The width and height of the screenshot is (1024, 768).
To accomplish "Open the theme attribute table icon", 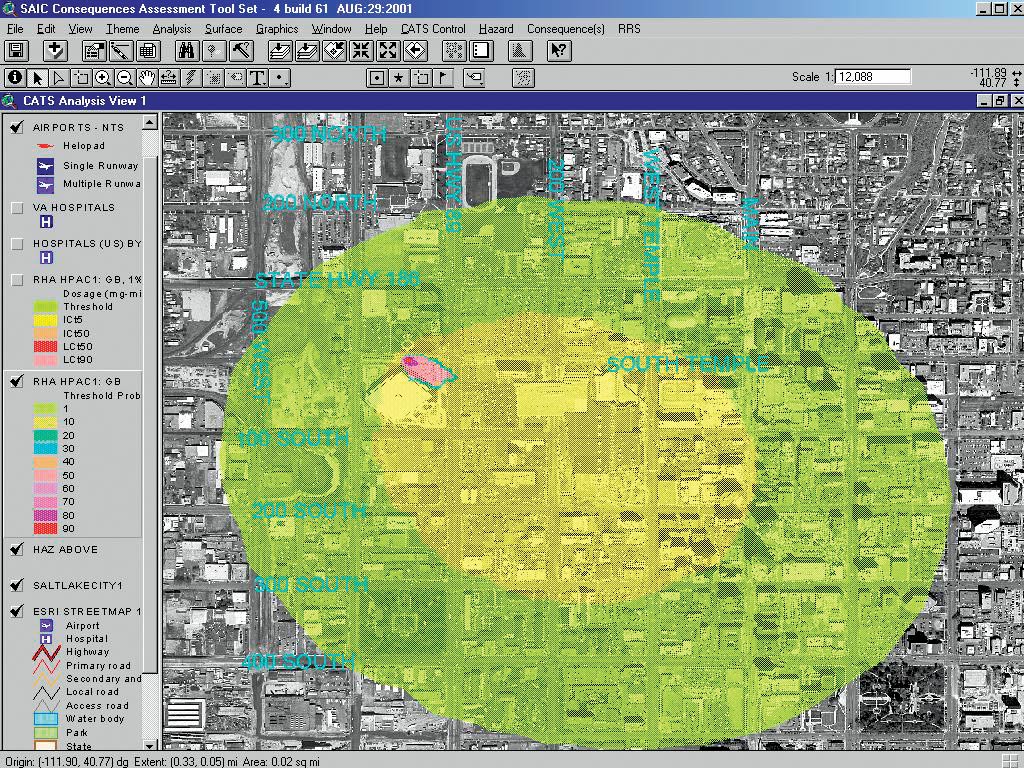I will tap(148, 51).
